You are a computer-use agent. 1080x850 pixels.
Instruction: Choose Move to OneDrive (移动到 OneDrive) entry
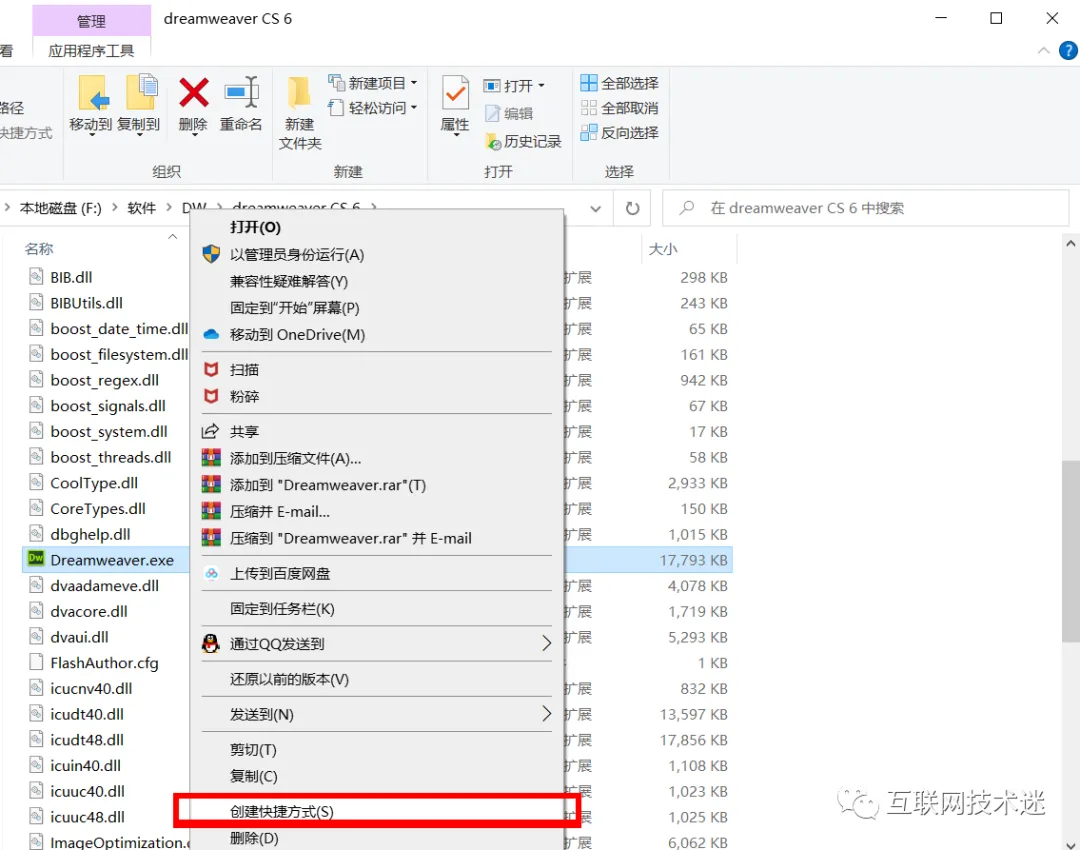tap(376, 335)
